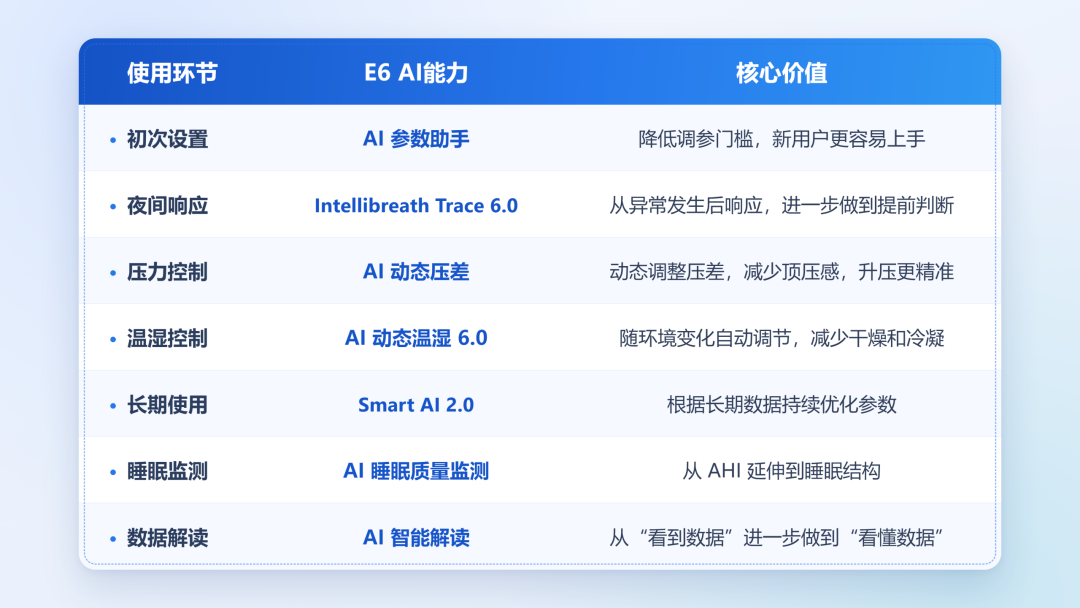
Task: Click "Smart AI 2.0" capability text
Action: click(x=416, y=405)
